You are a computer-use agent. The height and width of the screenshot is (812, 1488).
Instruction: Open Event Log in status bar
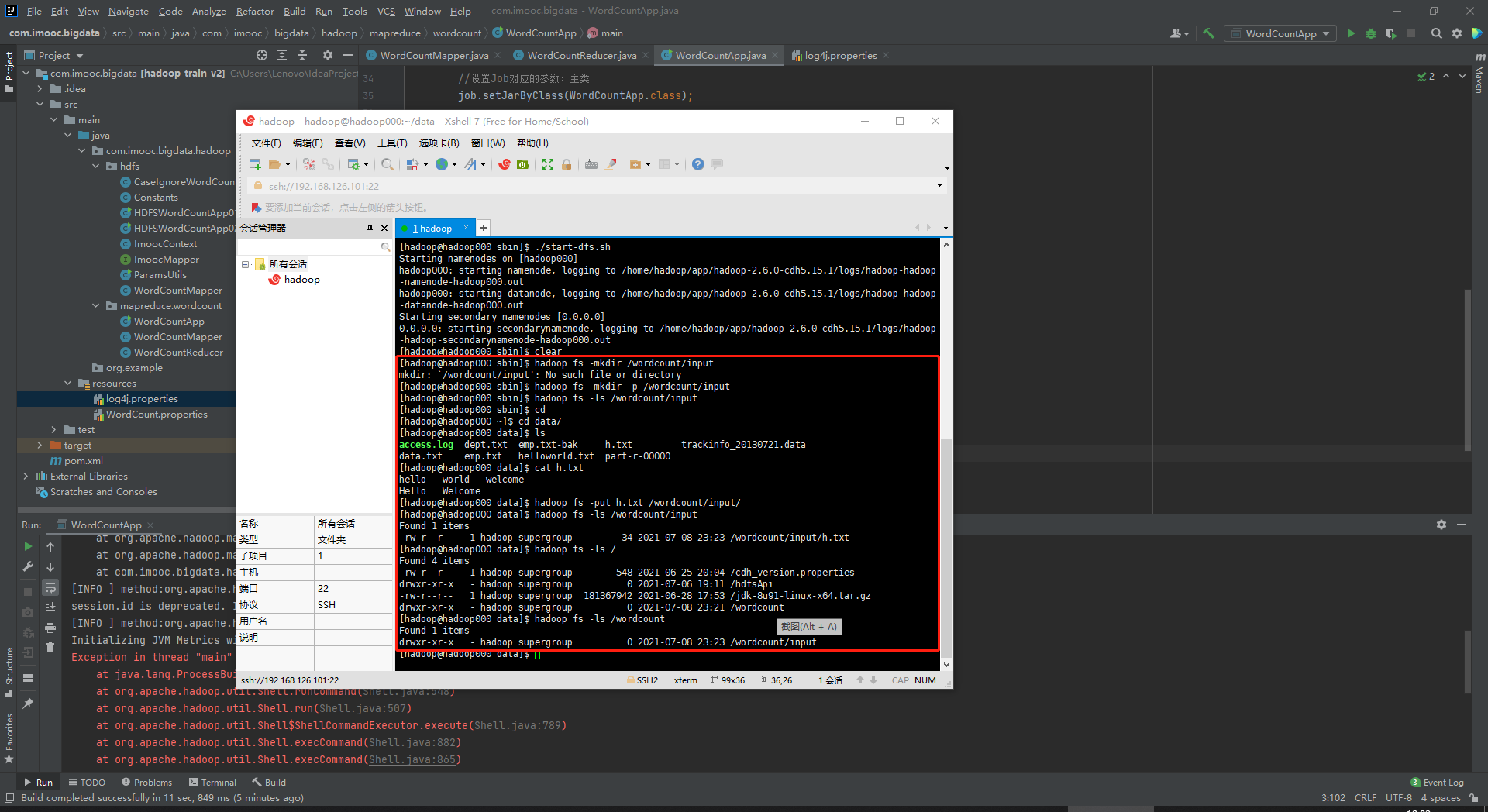(x=1438, y=783)
